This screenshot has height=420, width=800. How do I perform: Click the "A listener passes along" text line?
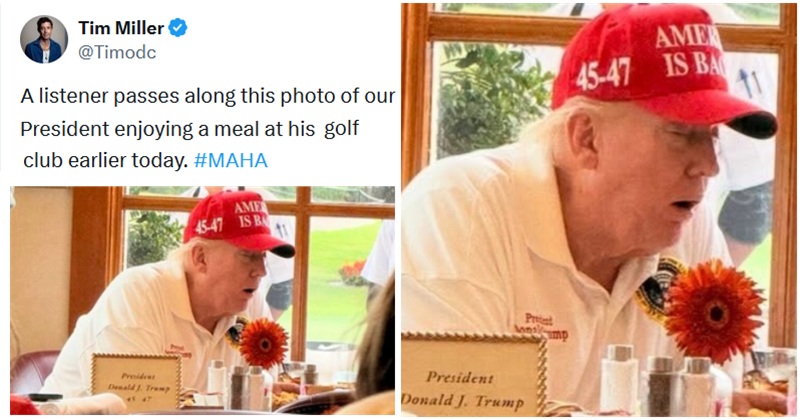tap(208, 96)
